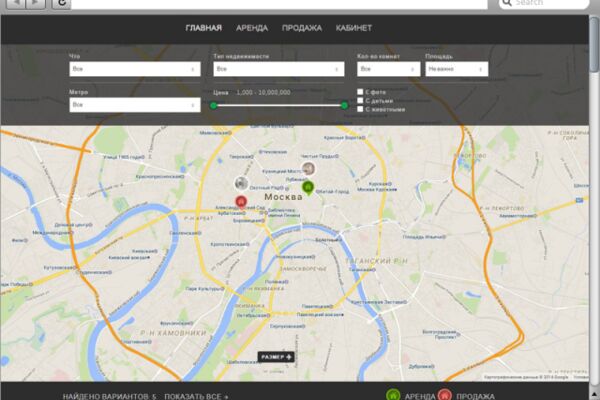Click the Дубровка metro station label
600x400 pixels.
point(421,366)
